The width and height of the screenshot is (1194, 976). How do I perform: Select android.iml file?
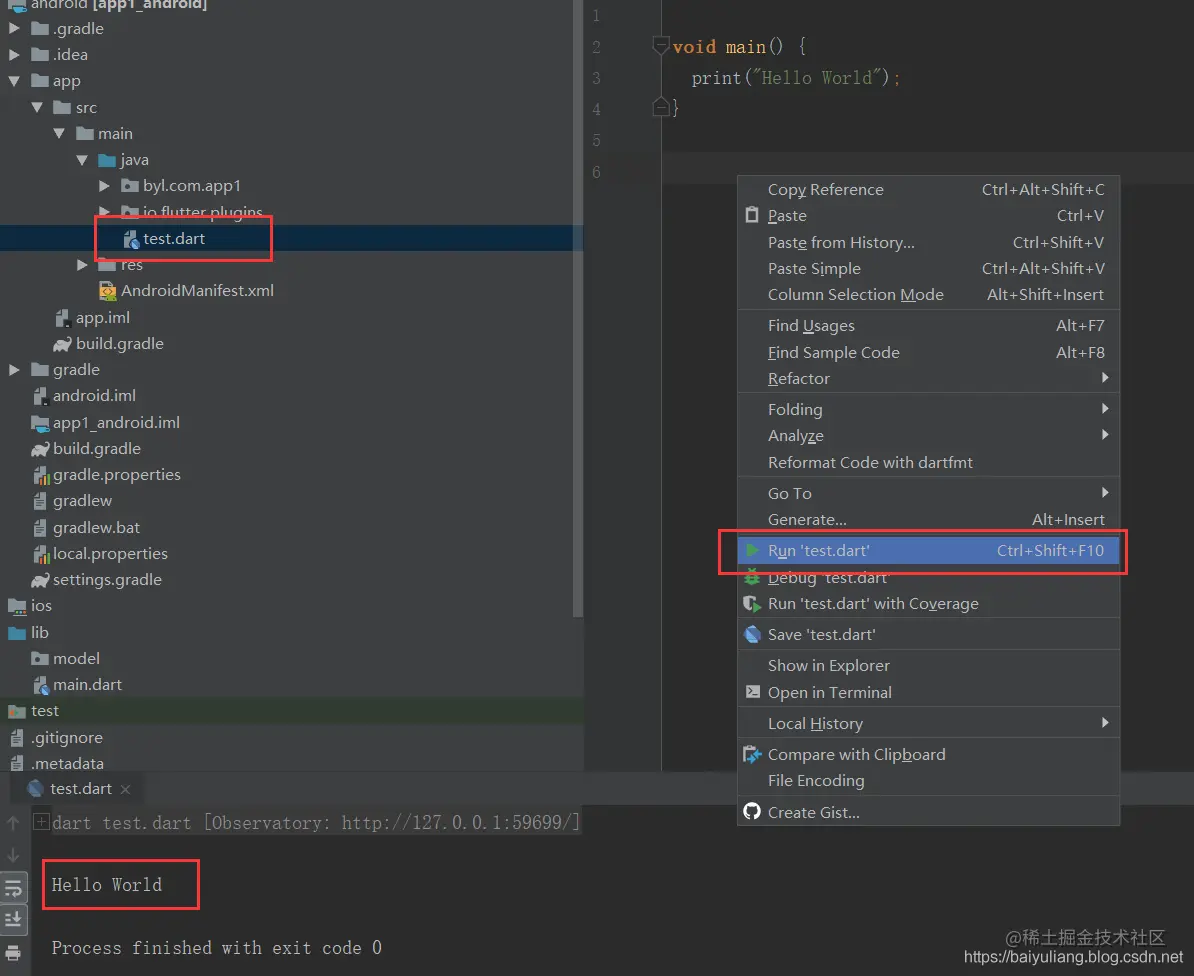[84, 396]
